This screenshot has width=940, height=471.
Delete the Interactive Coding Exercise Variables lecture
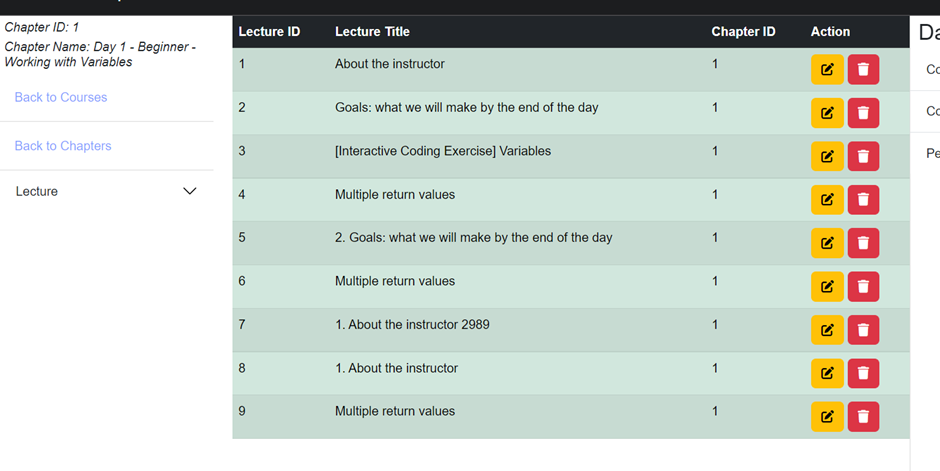[863, 156]
